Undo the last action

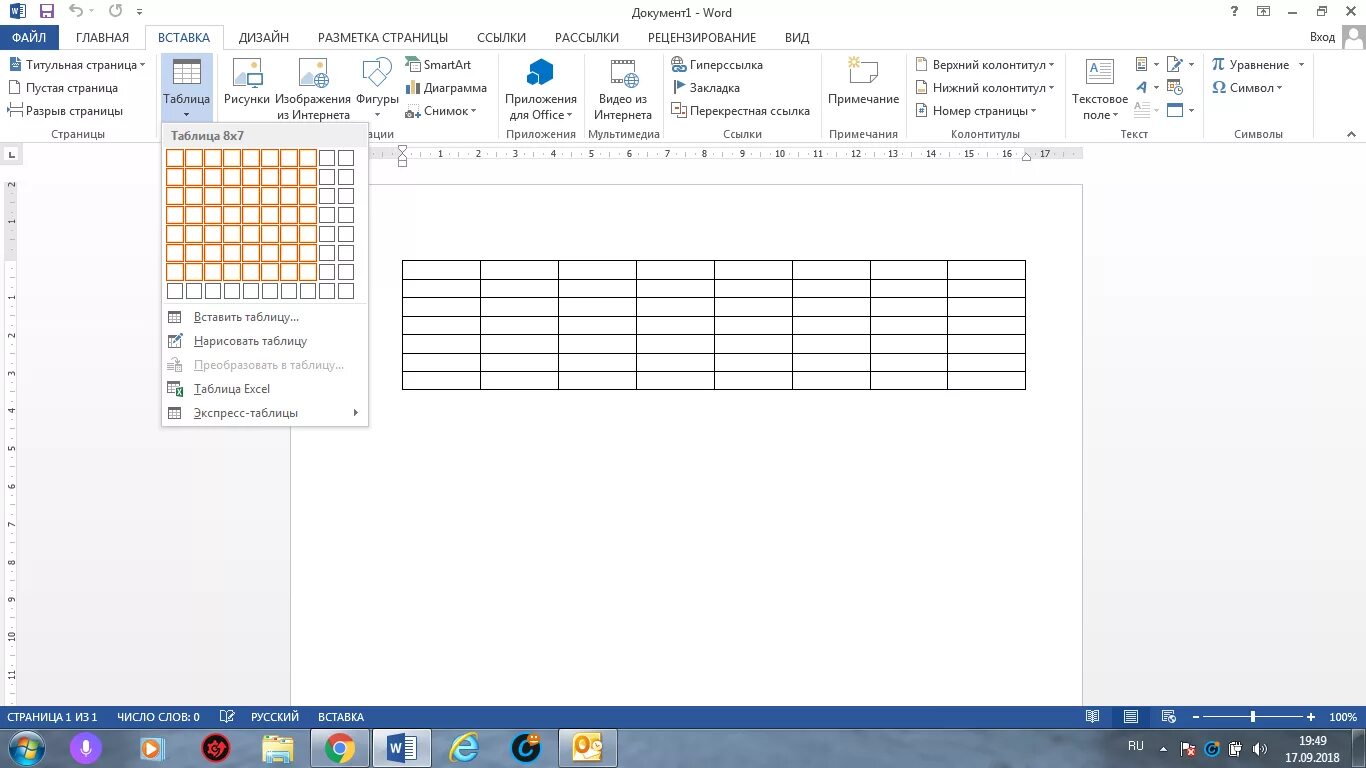pyautogui.click(x=76, y=12)
